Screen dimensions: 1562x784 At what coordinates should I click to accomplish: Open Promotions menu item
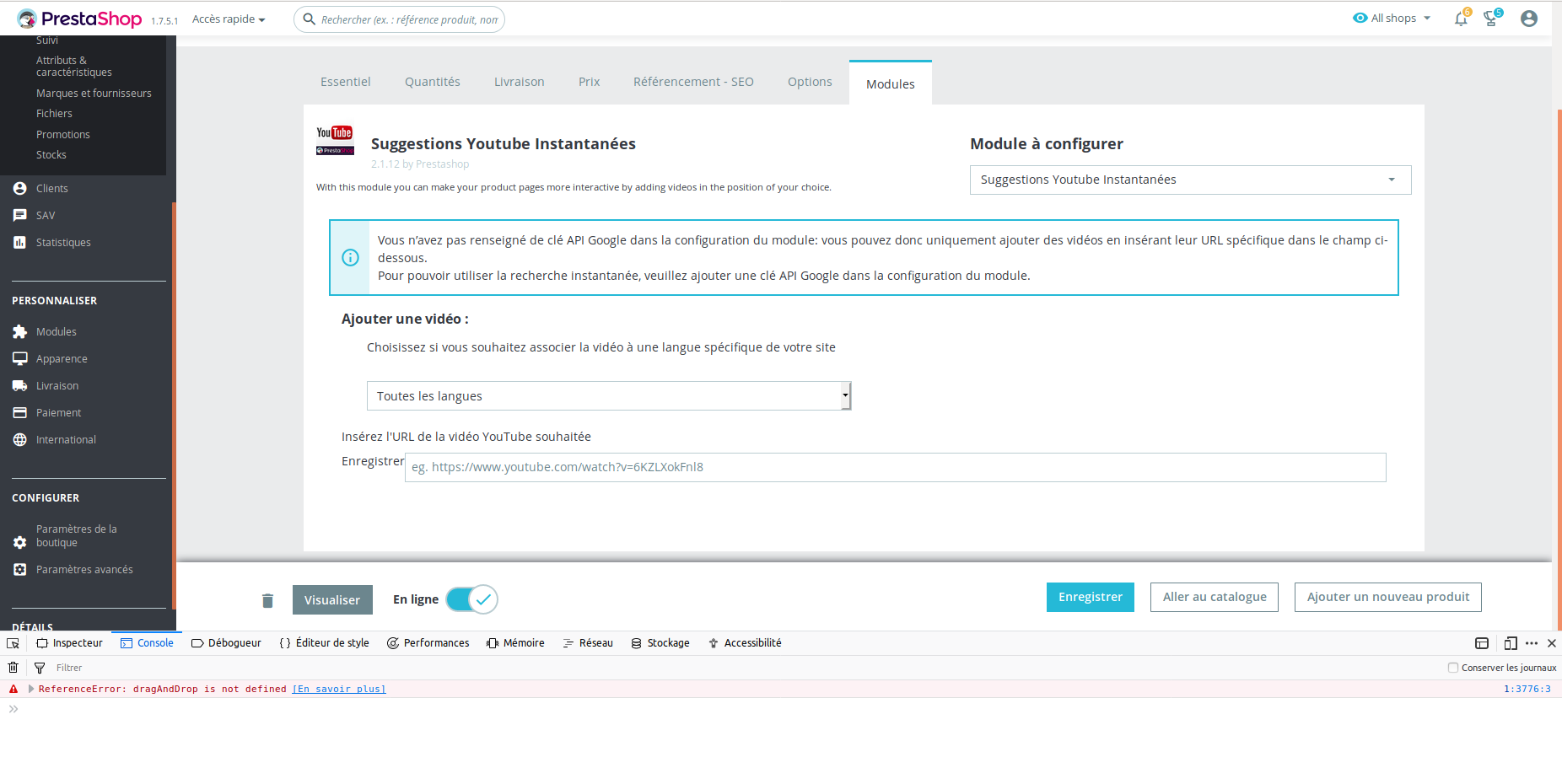coord(63,134)
